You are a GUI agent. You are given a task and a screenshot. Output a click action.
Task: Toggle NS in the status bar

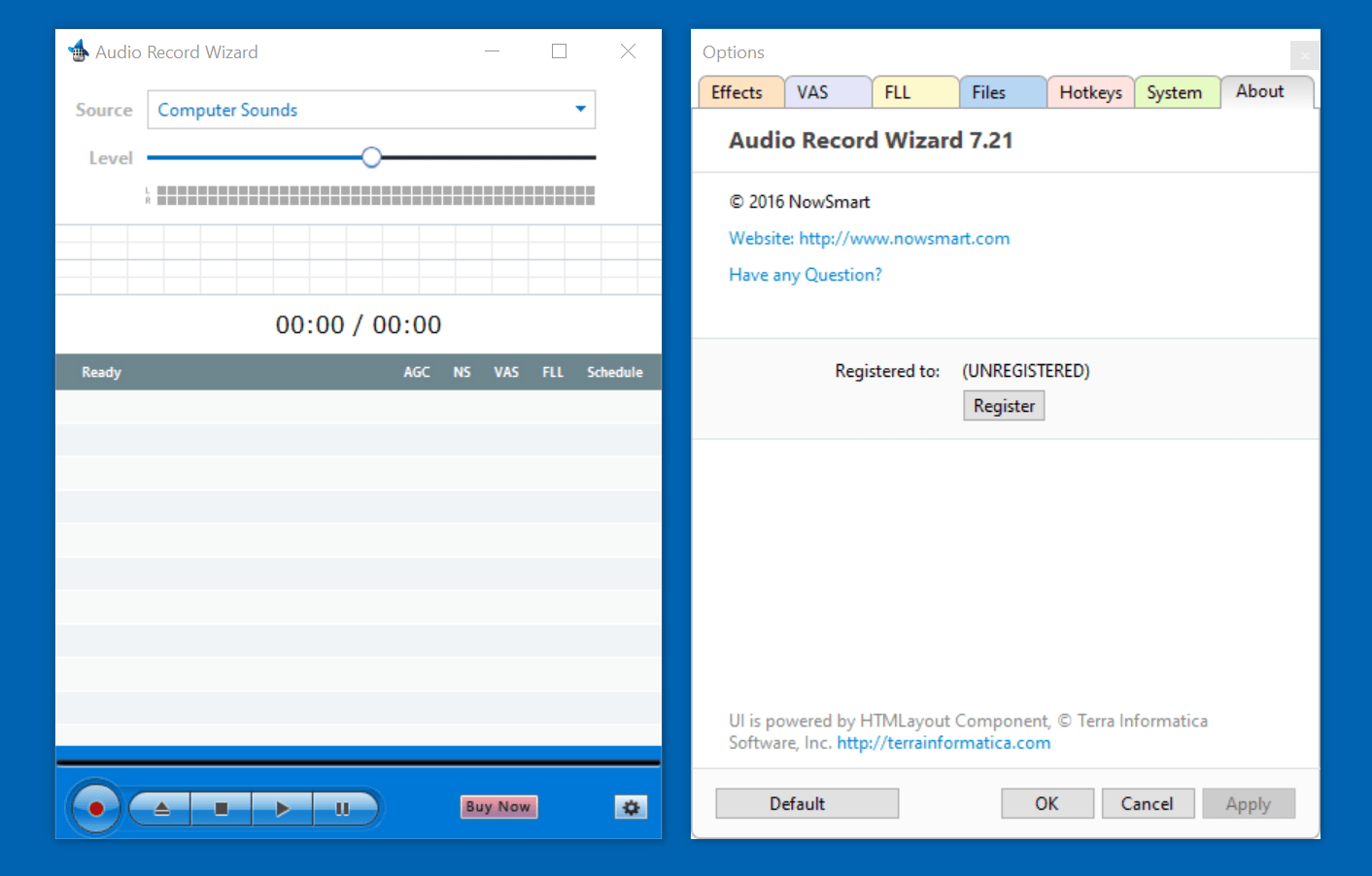point(462,372)
